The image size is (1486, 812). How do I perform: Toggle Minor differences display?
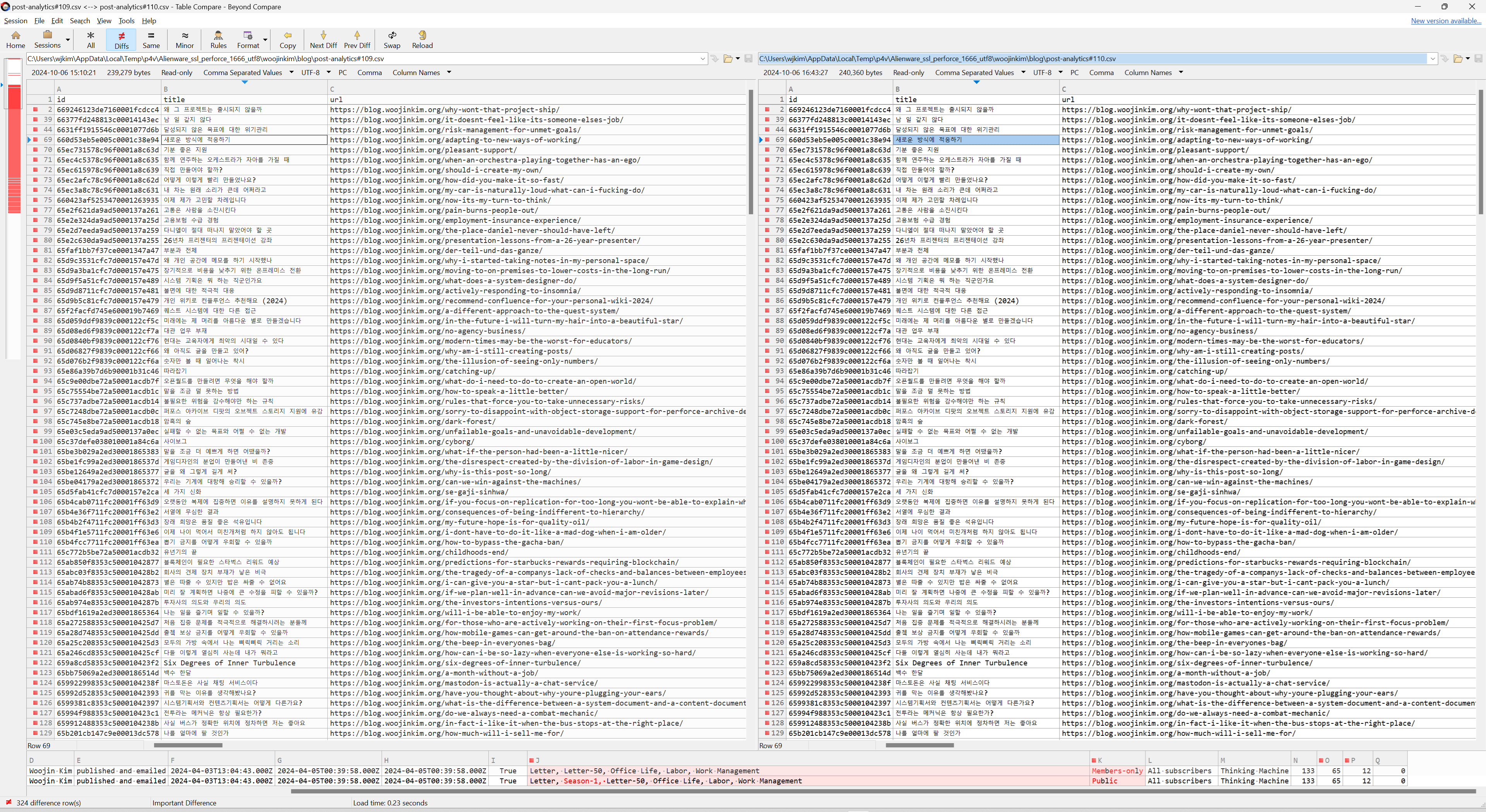(x=185, y=39)
